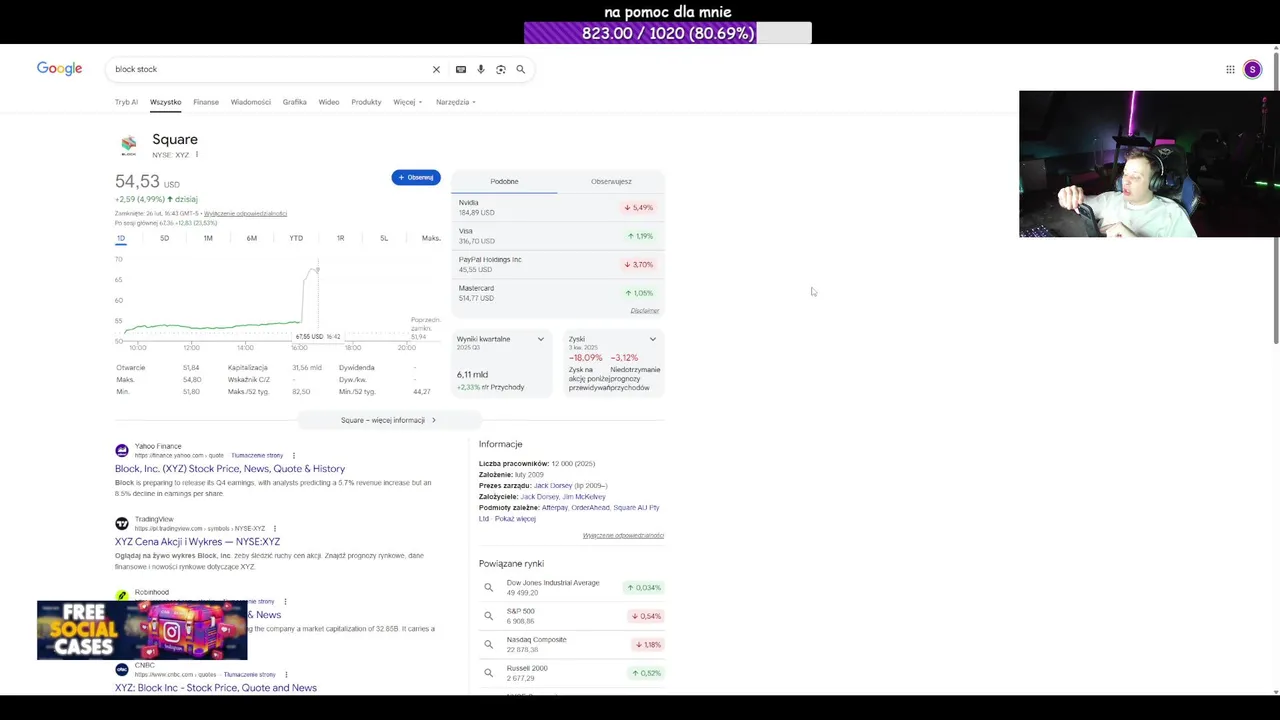Switch to the Obserwujesz tab
The height and width of the screenshot is (720, 1280).
tap(611, 181)
